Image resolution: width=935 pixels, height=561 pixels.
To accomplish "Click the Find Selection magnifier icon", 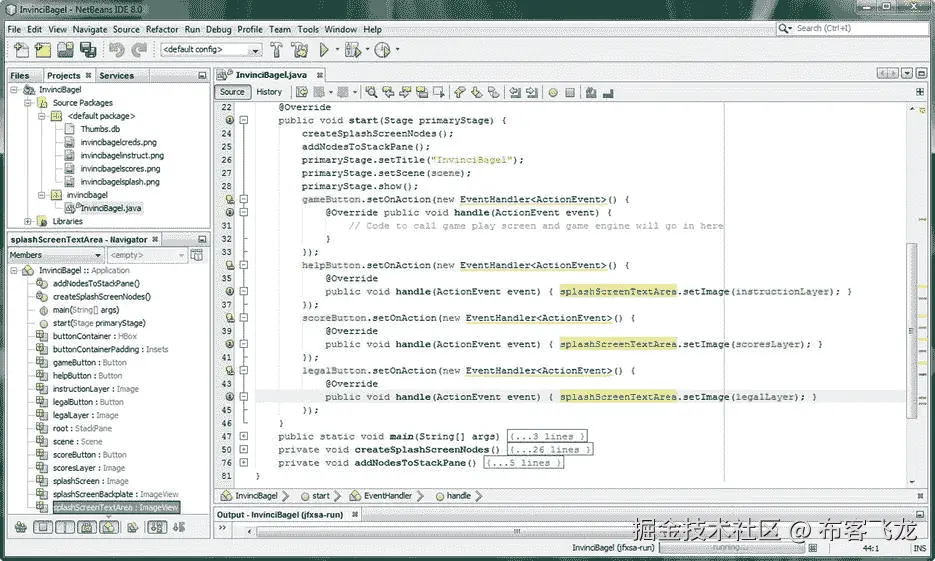I will [x=371, y=92].
